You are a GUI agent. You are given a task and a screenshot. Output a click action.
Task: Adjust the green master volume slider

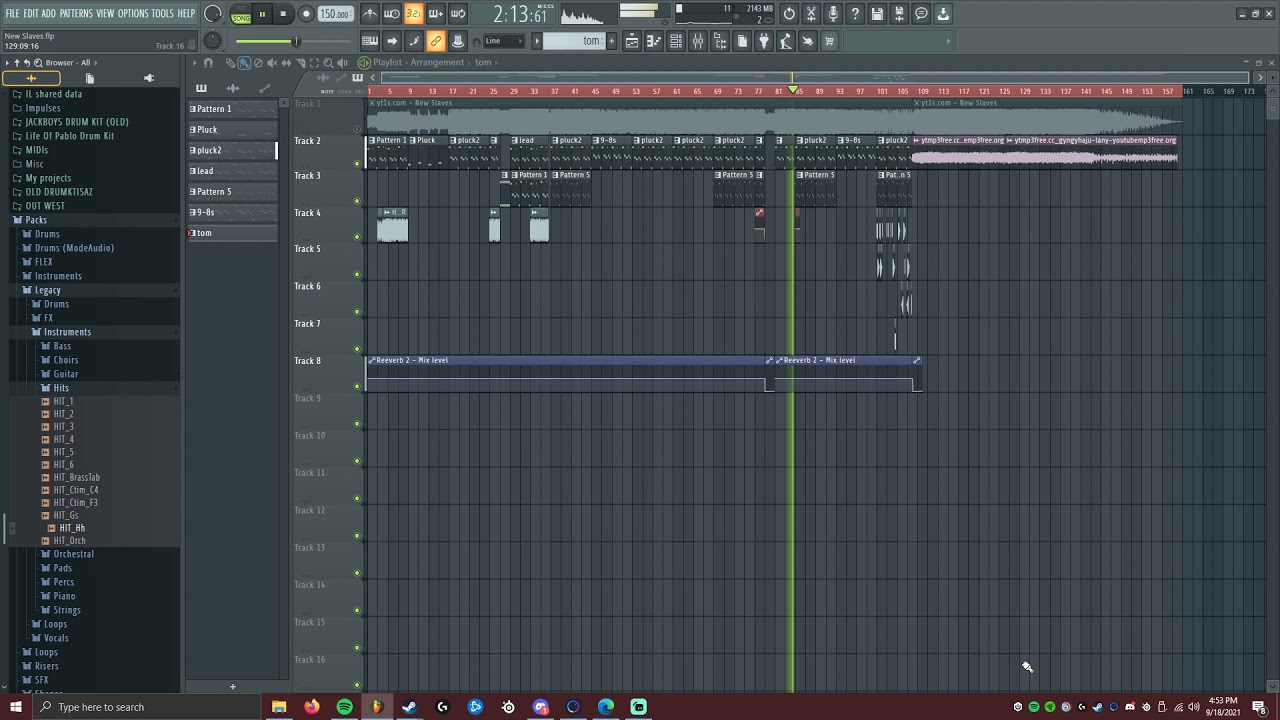267,41
